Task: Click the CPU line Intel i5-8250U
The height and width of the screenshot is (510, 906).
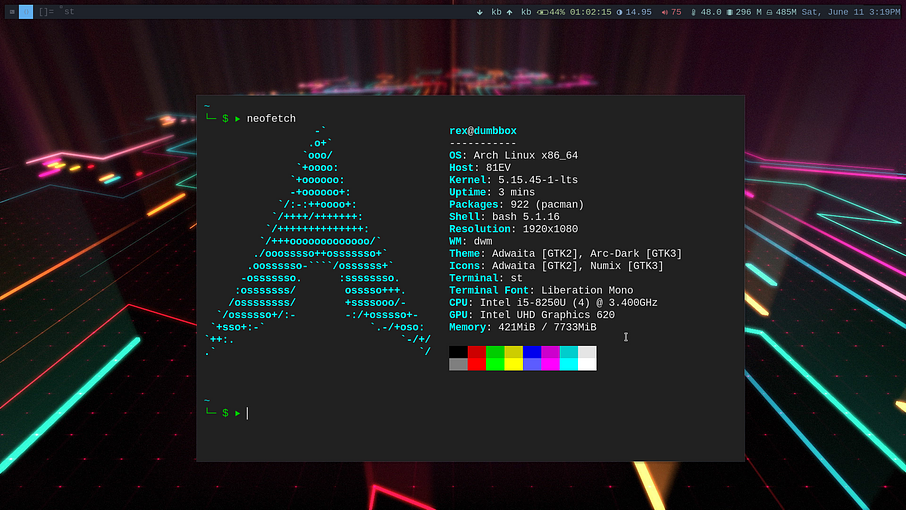Action: (554, 303)
